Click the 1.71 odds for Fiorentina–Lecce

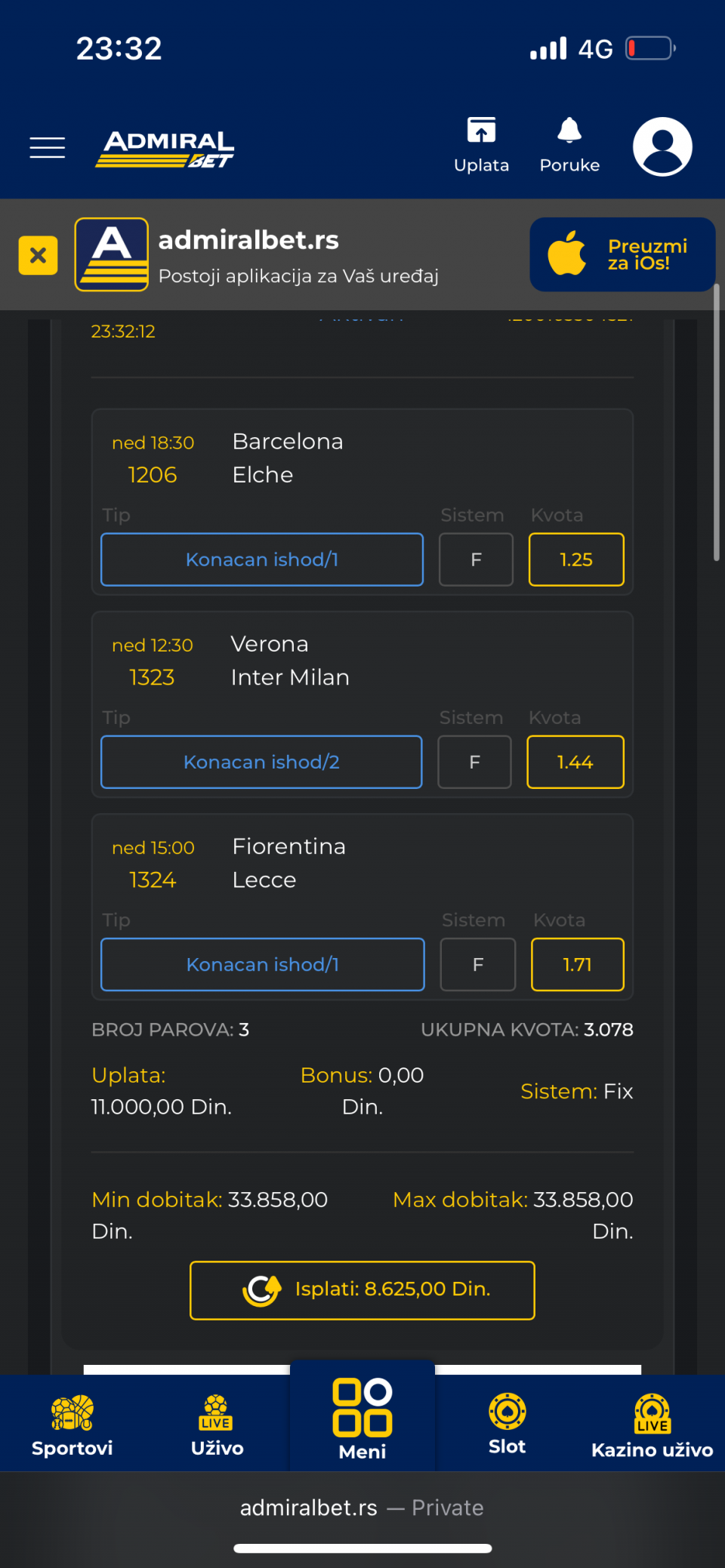click(578, 964)
